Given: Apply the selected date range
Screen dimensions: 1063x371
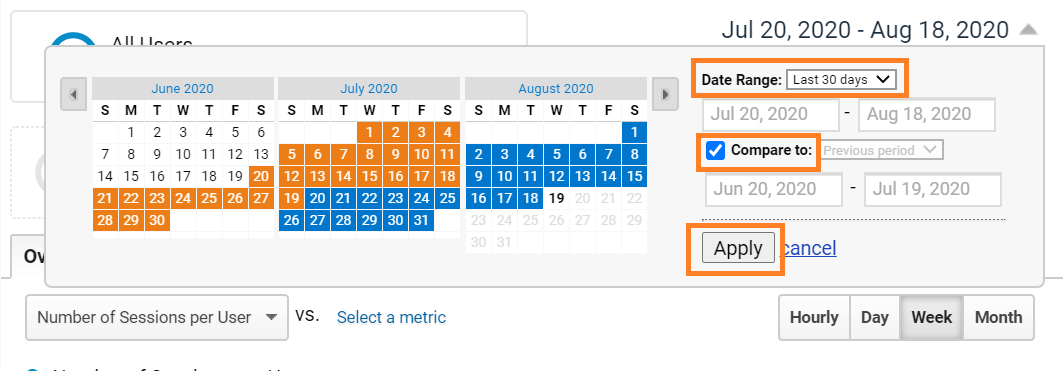Looking at the screenshot, I should click(738, 249).
